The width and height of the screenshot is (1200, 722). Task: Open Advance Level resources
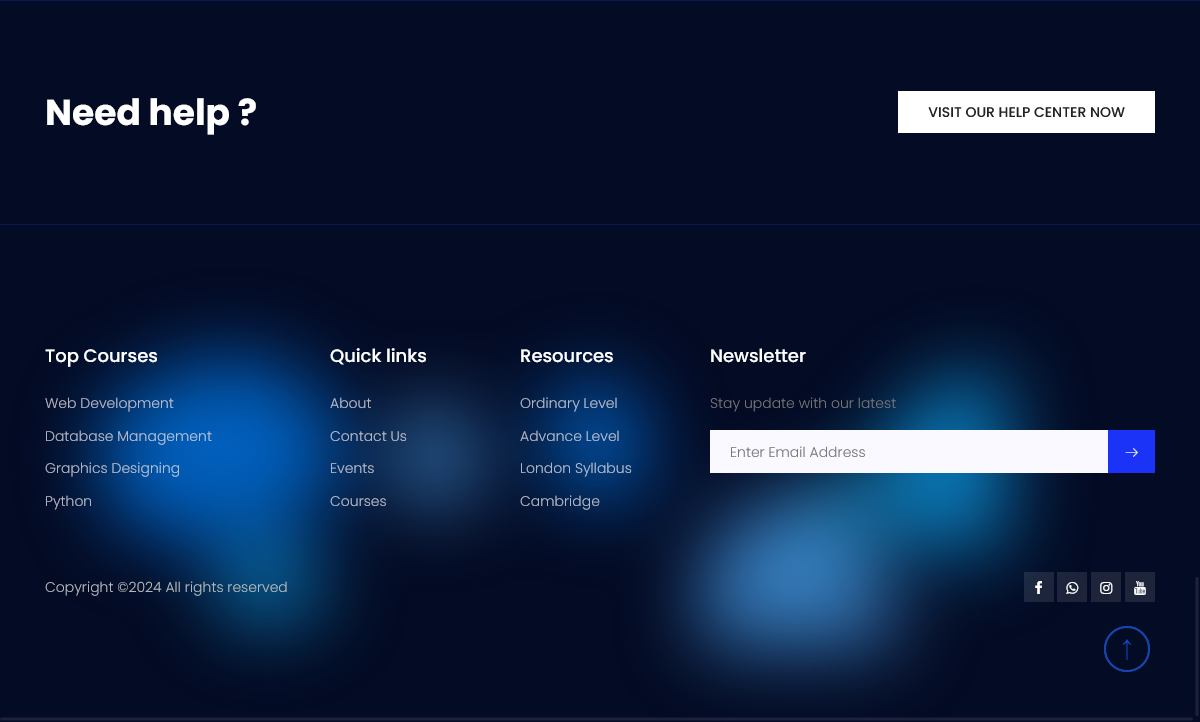point(569,436)
